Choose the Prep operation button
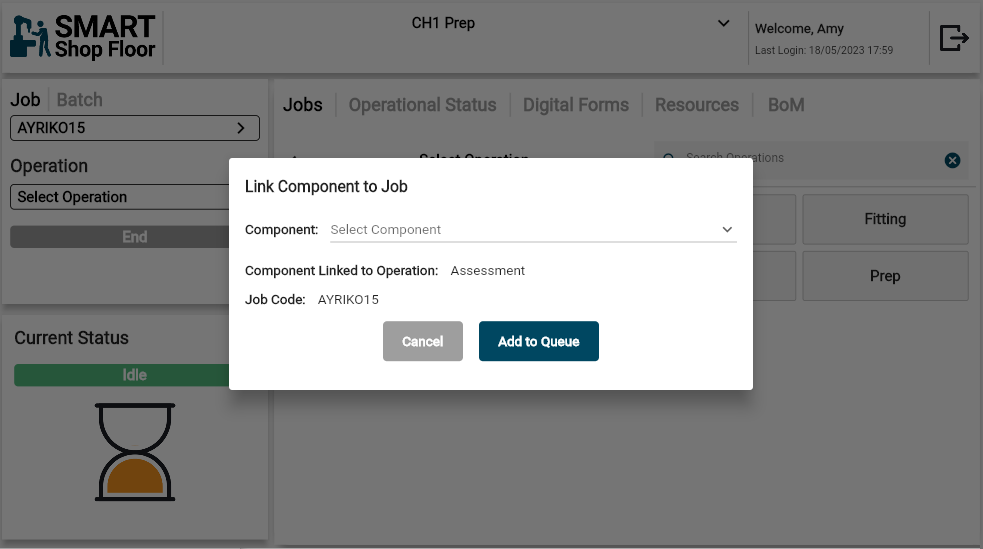The width and height of the screenshot is (983, 549). 884,276
